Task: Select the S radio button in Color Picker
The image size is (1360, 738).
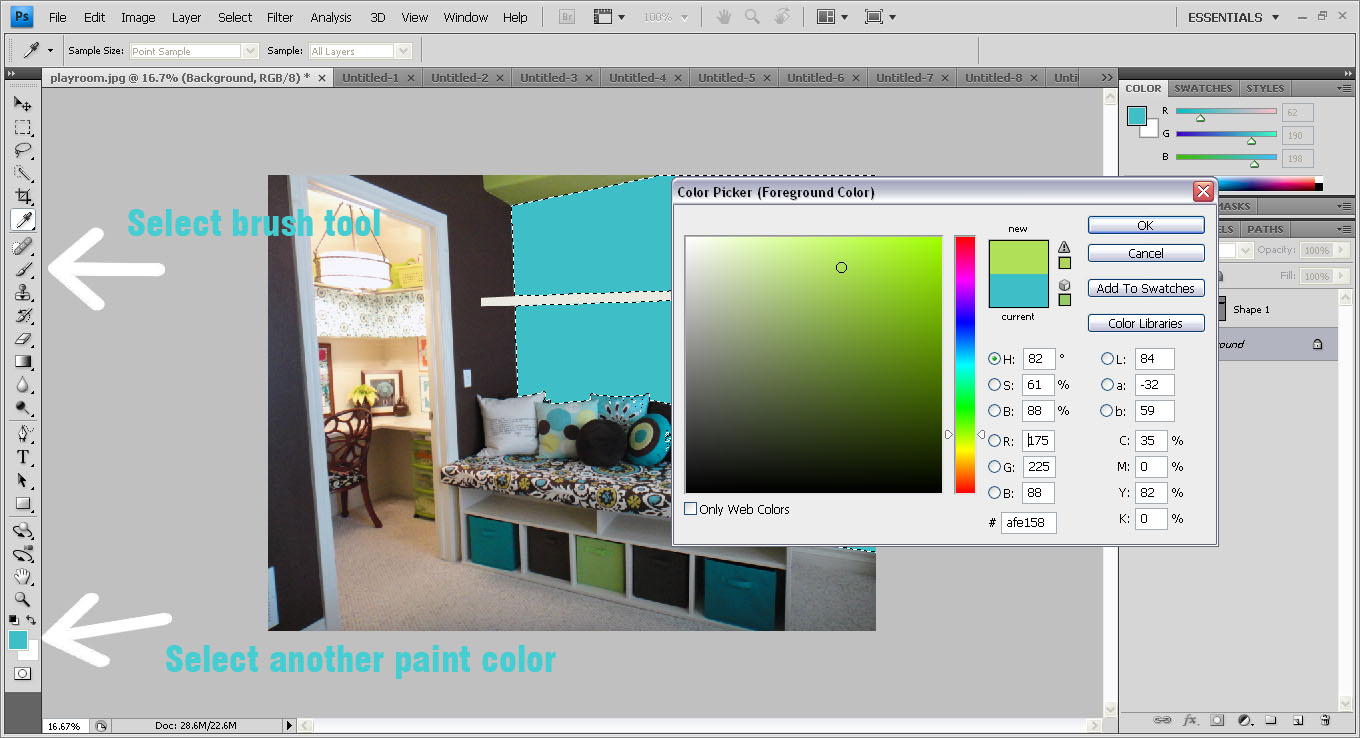Action: point(996,384)
